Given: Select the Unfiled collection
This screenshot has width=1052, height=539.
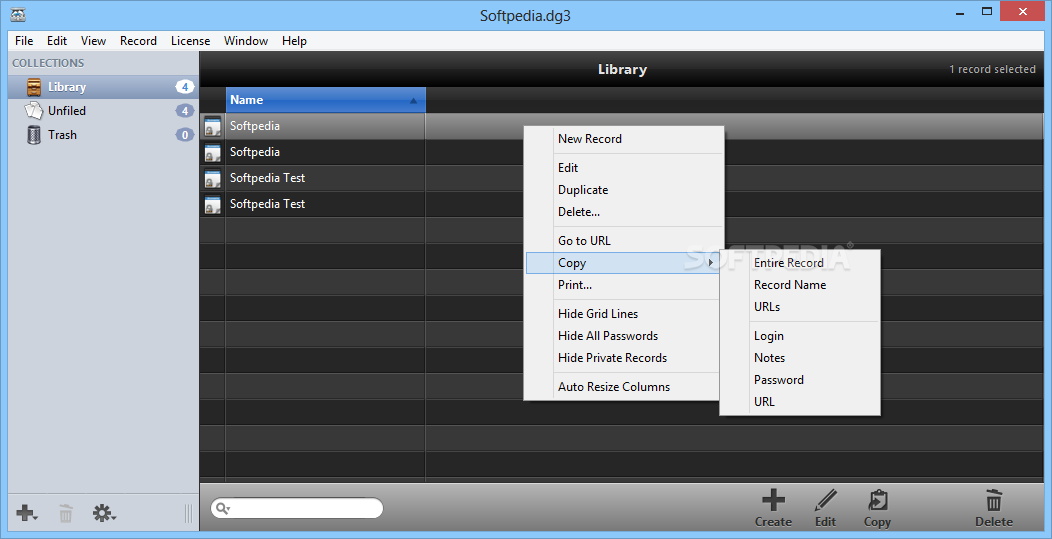Looking at the screenshot, I should coord(103,111).
